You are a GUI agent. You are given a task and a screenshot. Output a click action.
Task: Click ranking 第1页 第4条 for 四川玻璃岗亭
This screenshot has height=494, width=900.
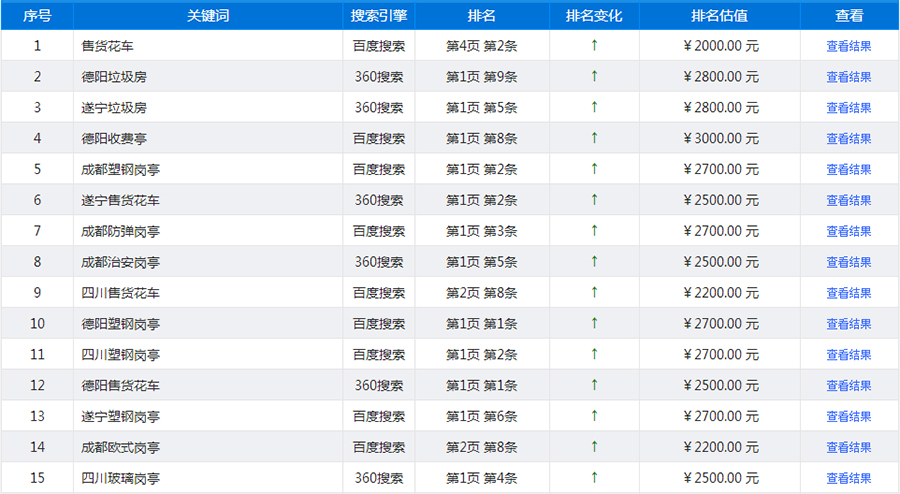[482, 479]
